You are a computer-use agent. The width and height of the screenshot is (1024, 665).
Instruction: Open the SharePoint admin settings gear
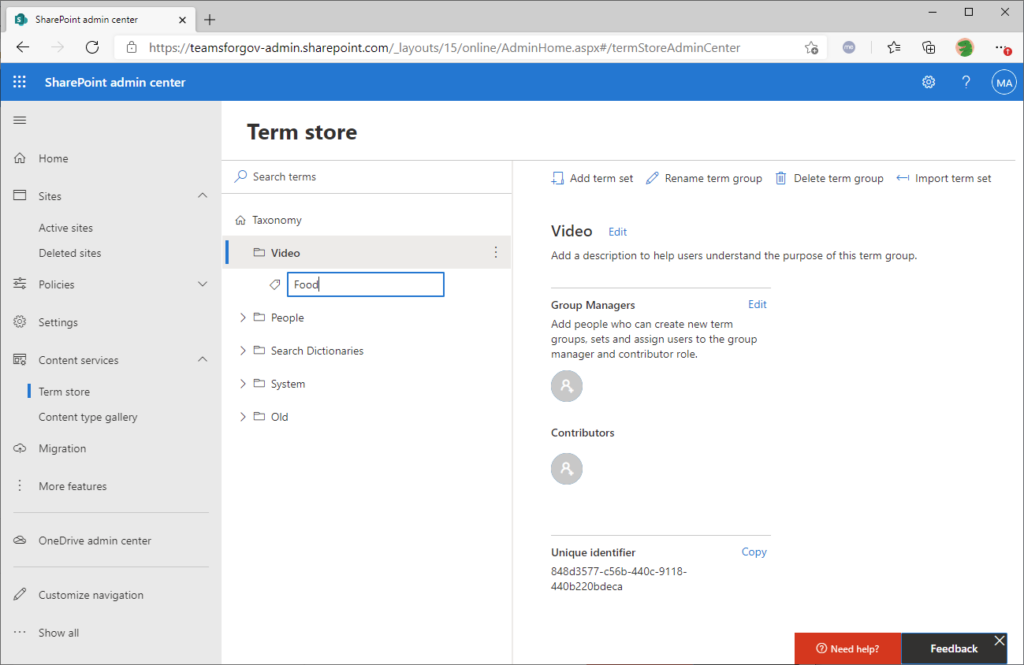[x=928, y=81]
